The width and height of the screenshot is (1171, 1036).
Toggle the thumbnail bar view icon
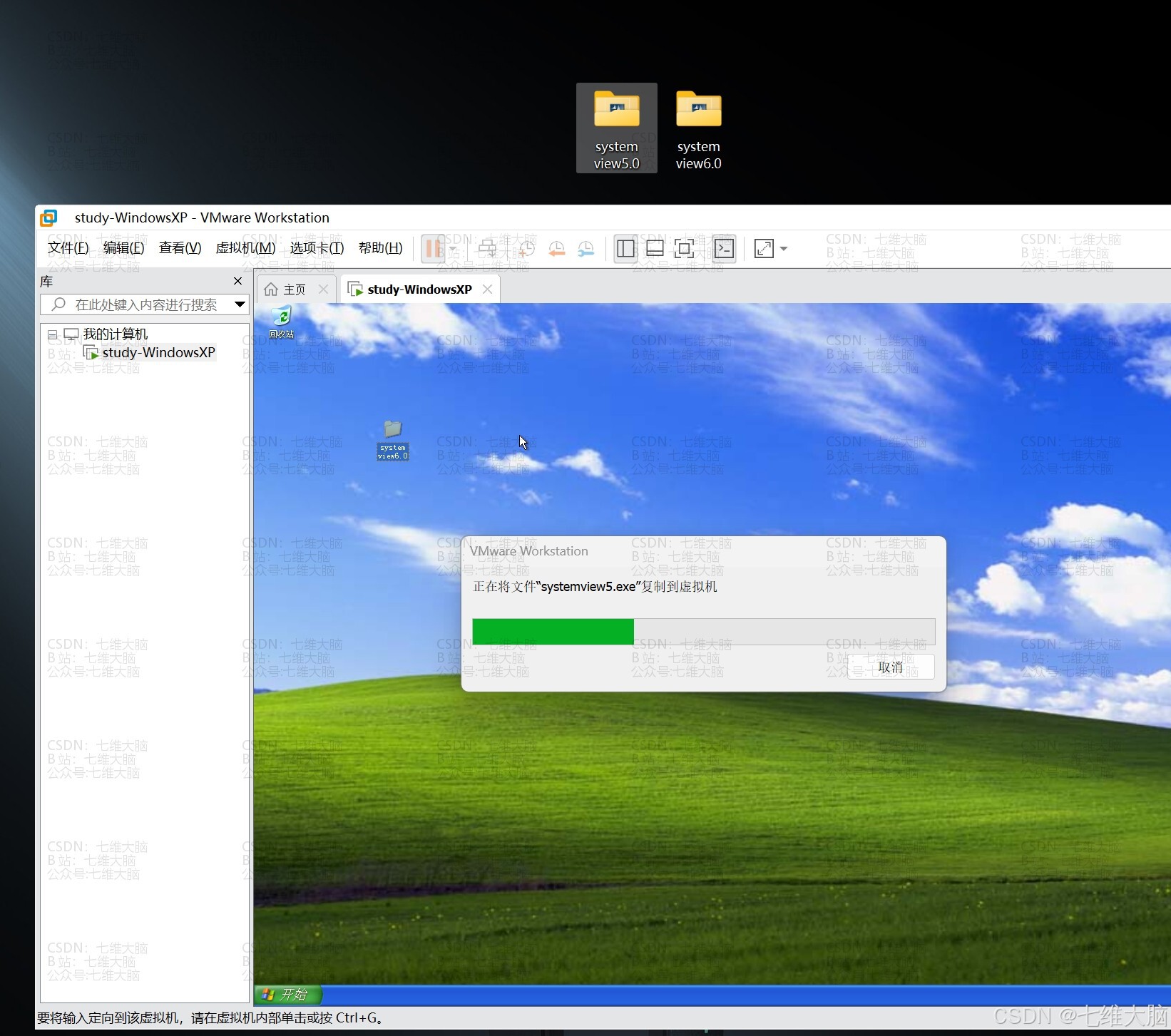point(655,249)
